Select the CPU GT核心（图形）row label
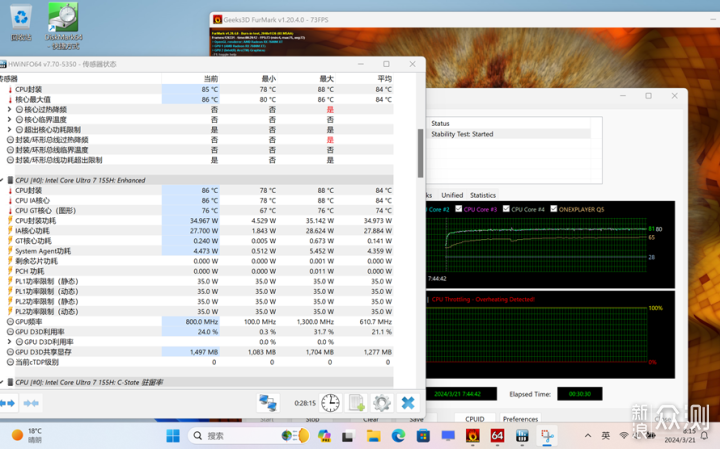 pos(45,210)
